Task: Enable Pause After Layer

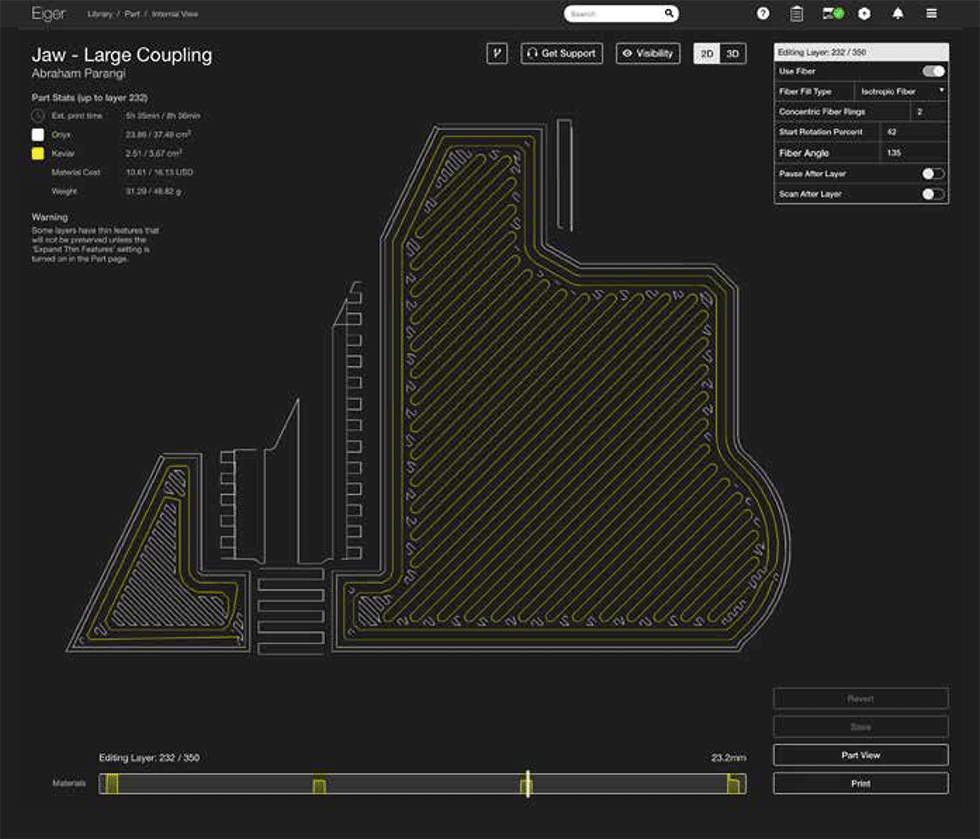Action: [934, 173]
